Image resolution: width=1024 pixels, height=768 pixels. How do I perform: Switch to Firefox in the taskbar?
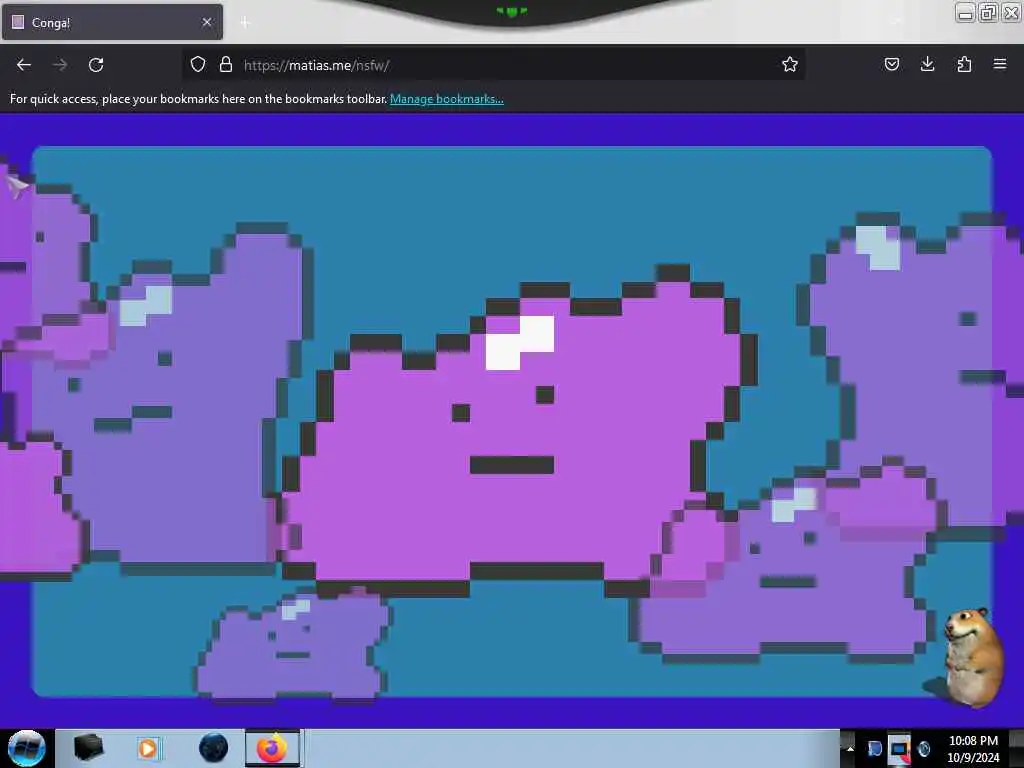pos(272,748)
